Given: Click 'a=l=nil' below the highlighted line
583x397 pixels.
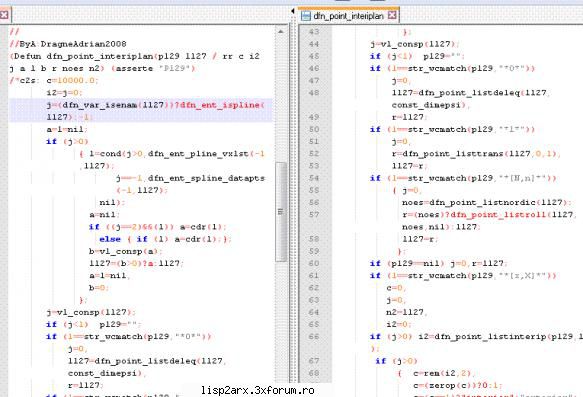Looking at the screenshot, I should click(67, 129).
